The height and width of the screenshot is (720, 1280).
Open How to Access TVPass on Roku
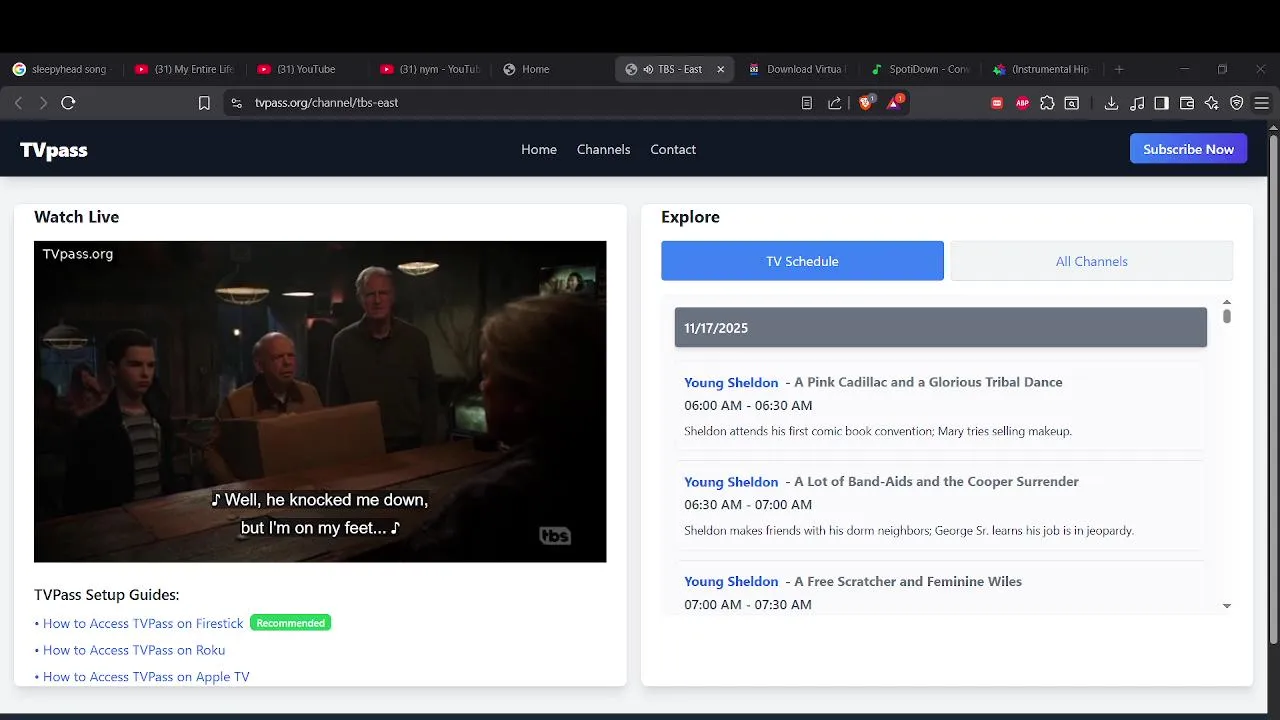(134, 650)
